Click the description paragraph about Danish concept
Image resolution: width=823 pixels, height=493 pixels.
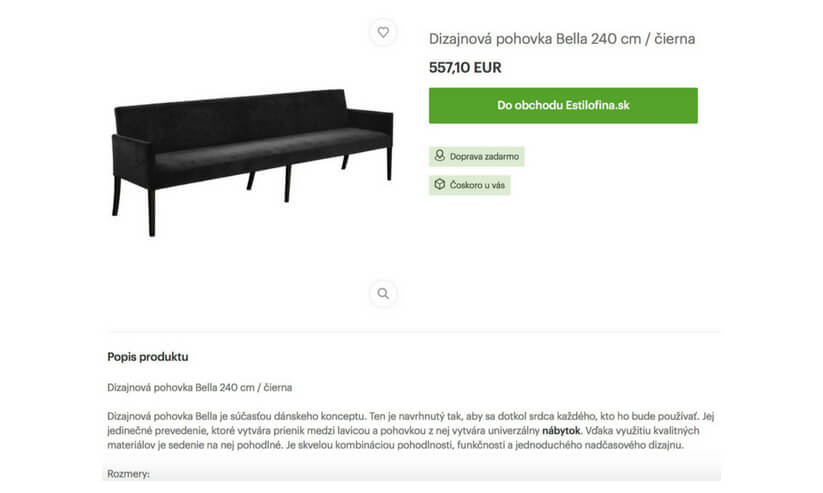point(410,431)
